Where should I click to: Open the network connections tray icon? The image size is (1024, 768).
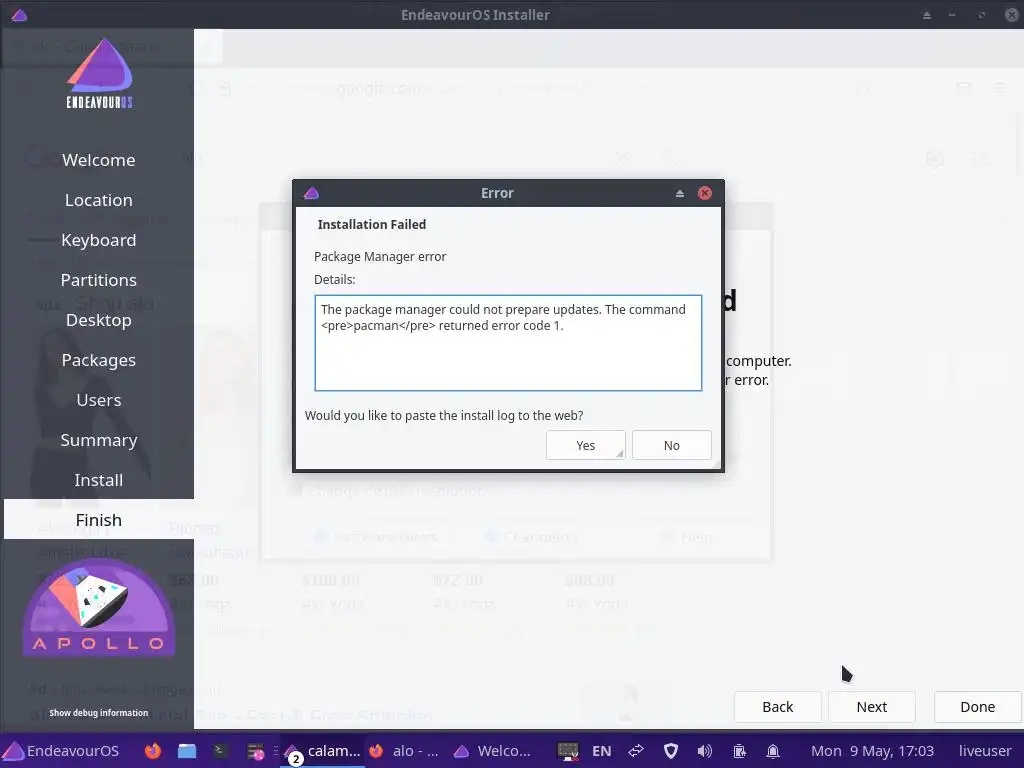click(x=636, y=751)
